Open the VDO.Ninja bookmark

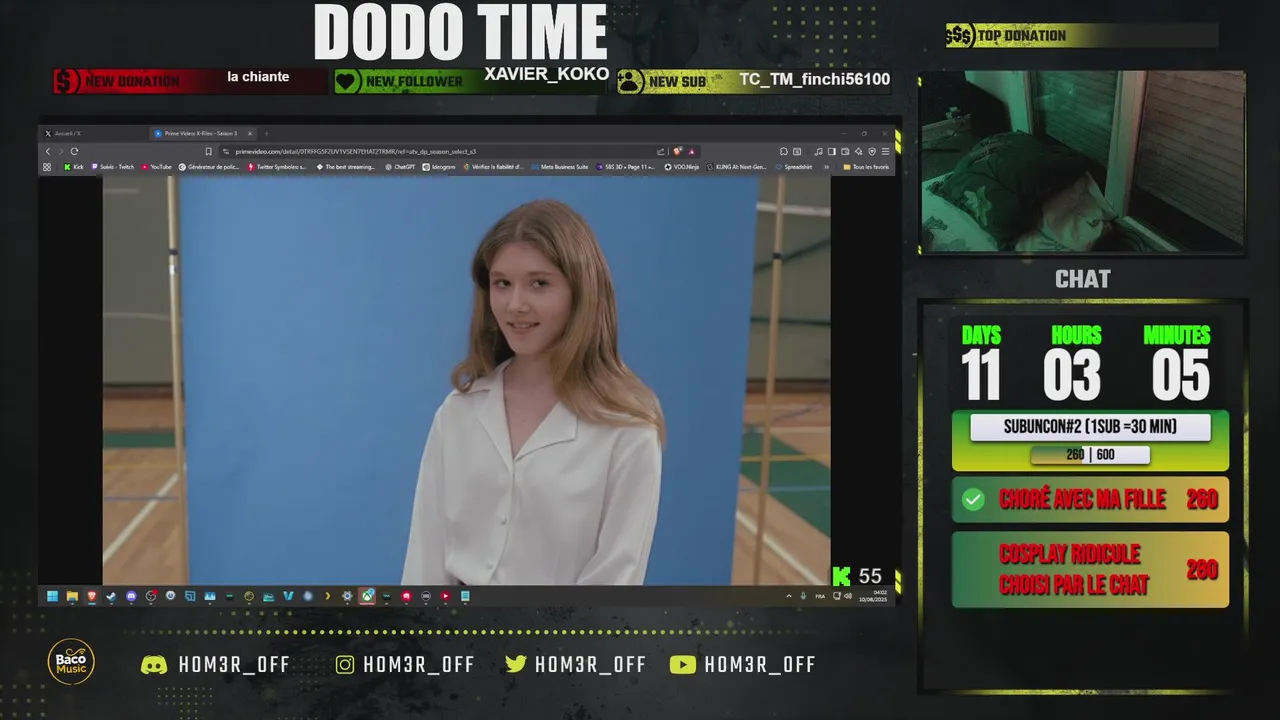tap(682, 167)
